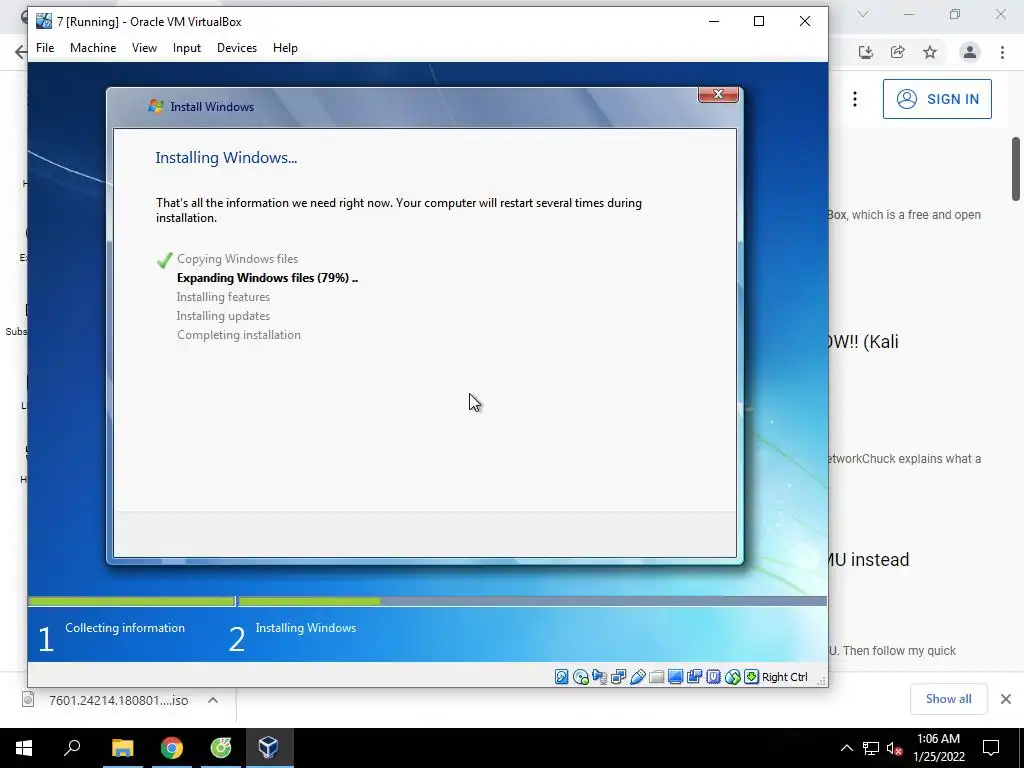This screenshot has width=1024, height=768.
Task: Open the Chrome three-dot menu
Action: (1002, 52)
